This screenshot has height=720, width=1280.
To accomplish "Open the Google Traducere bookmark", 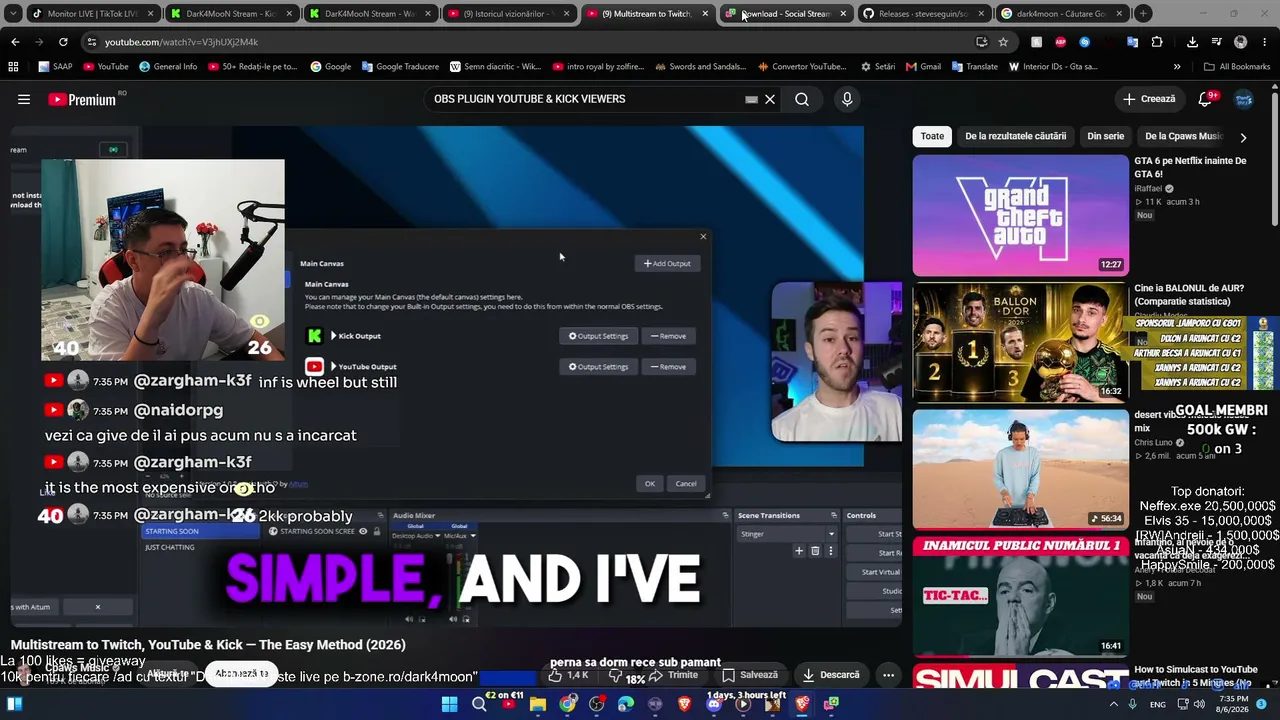I will (400, 66).
